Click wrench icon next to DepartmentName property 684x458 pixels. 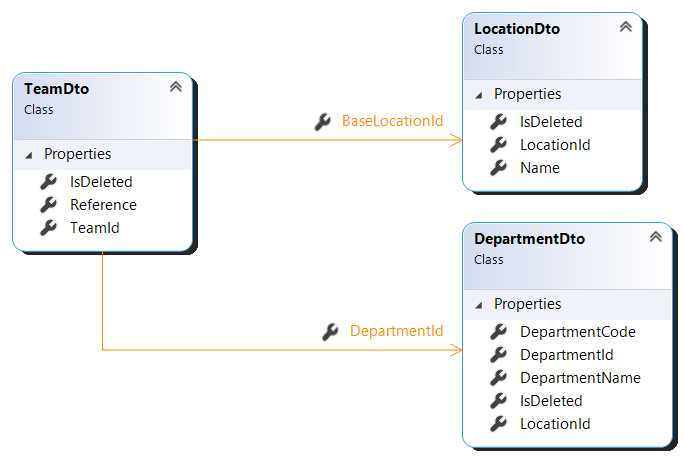coord(498,378)
